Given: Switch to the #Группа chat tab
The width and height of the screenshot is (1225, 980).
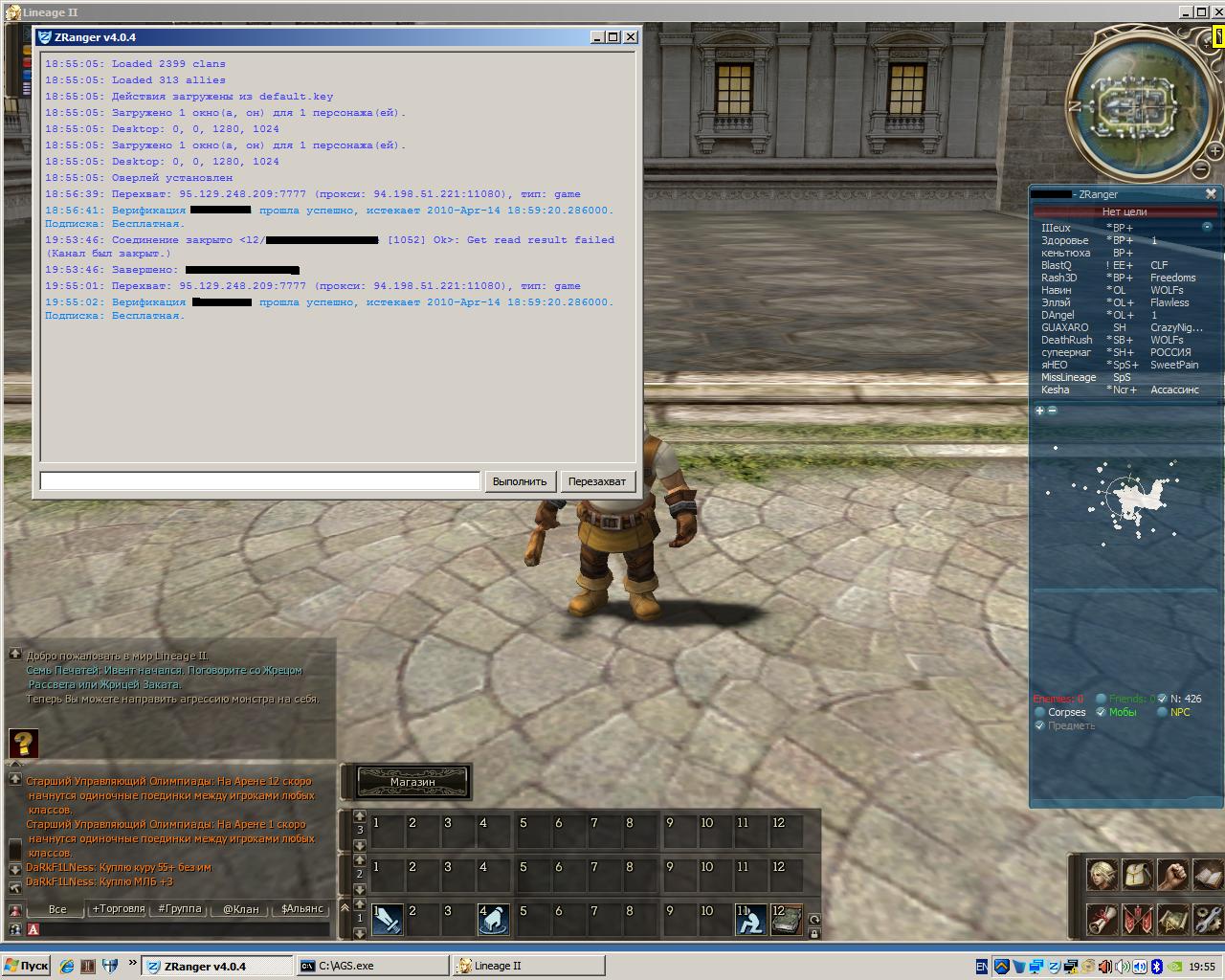Looking at the screenshot, I should (180, 909).
